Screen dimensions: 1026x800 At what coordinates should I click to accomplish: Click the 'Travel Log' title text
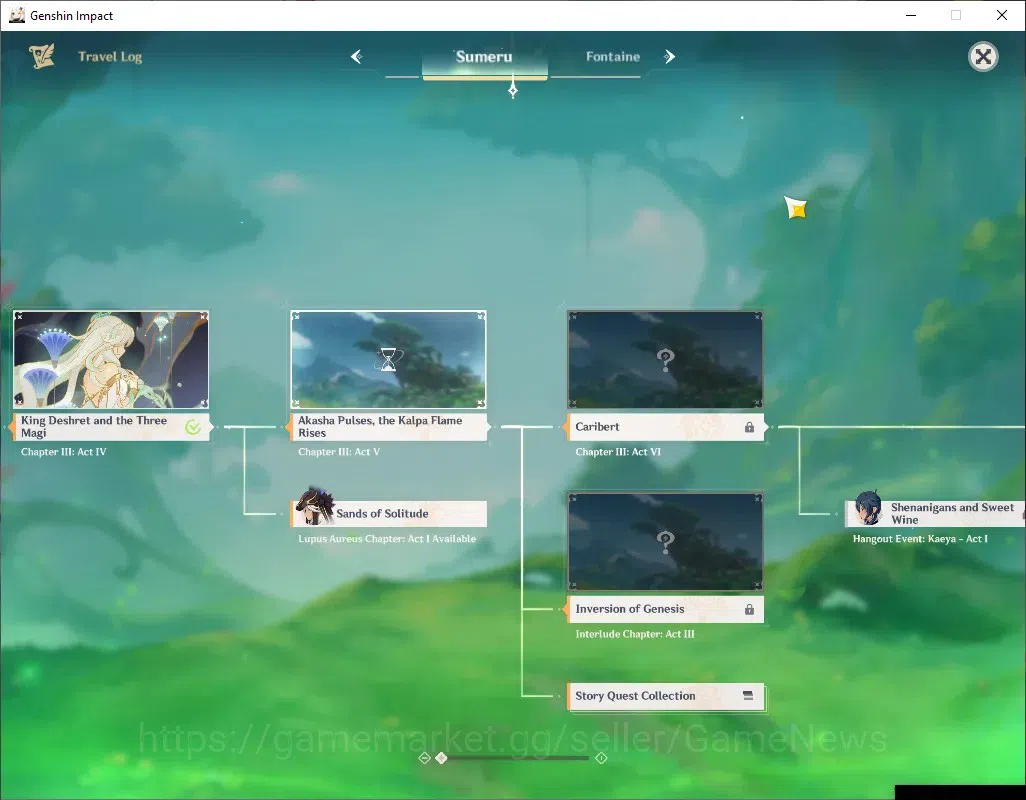click(x=110, y=57)
